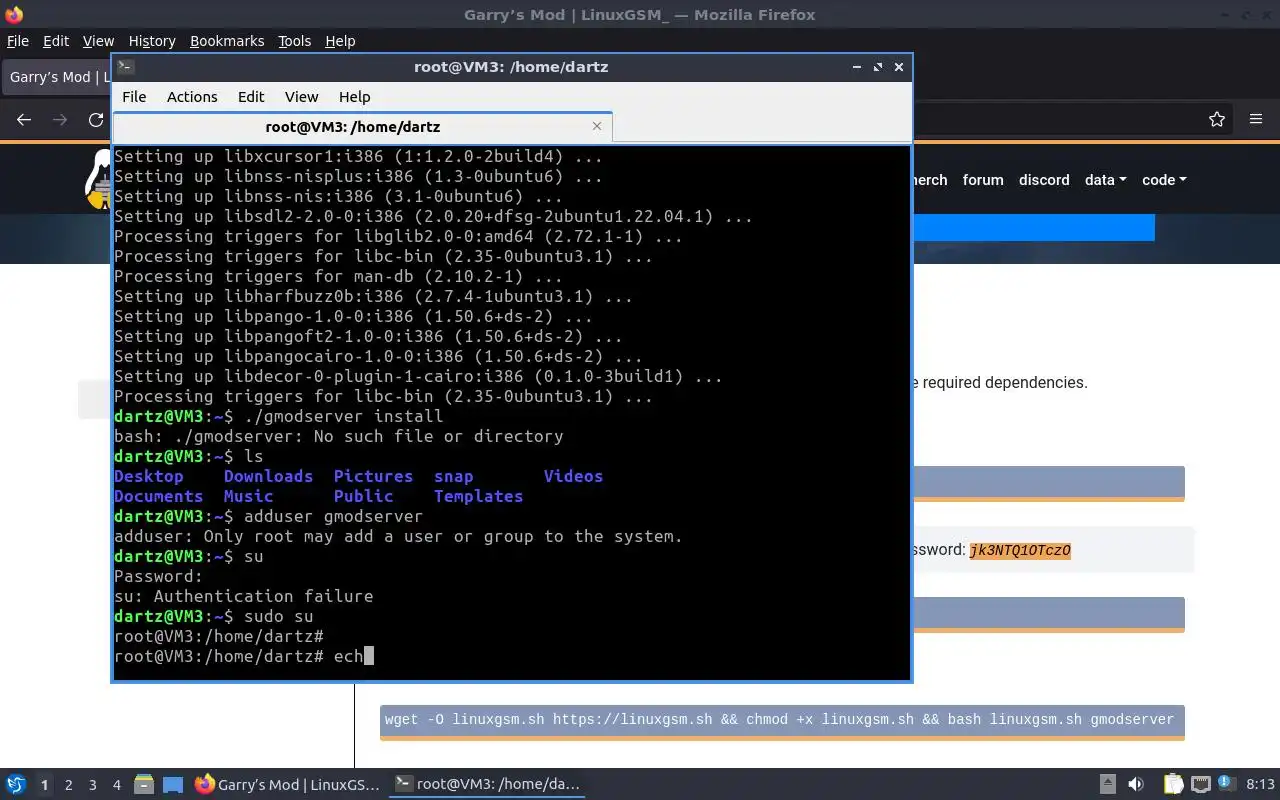
Task: Open Firefox hamburger application menu
Action: 1256,120
